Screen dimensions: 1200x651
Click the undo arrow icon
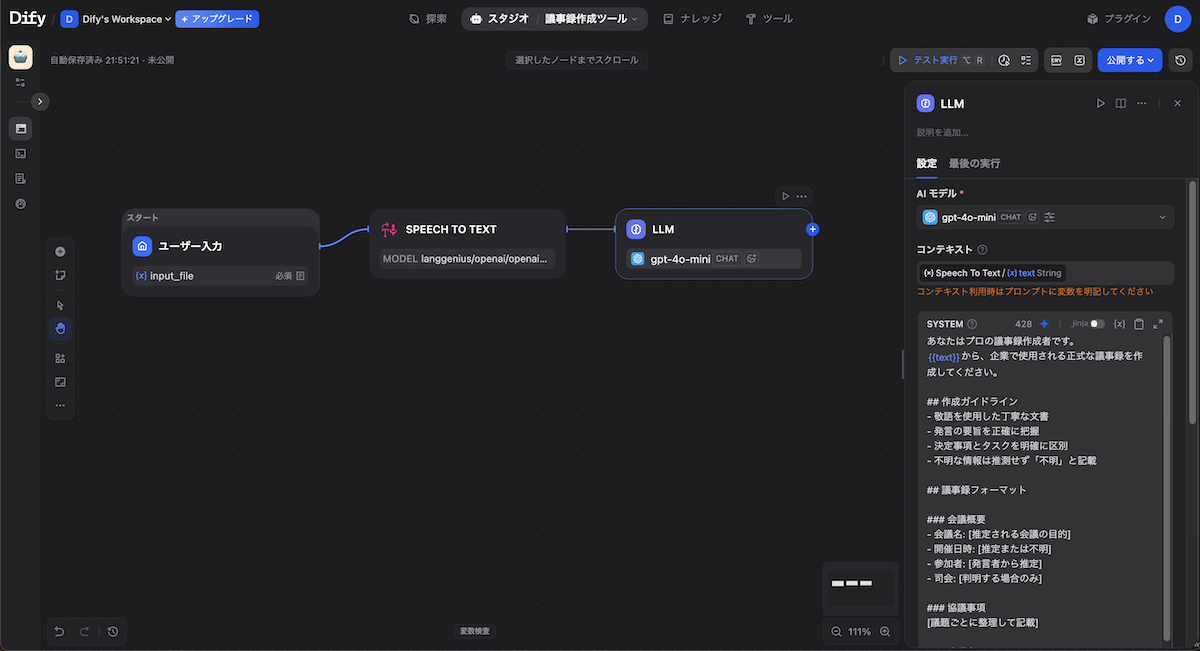59,631
